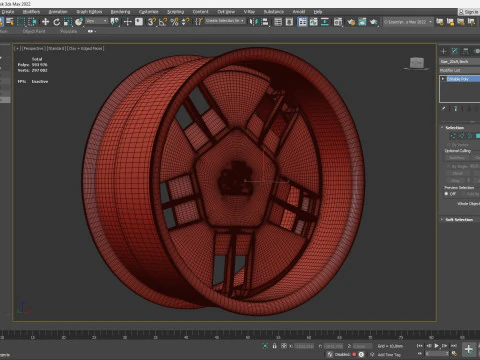This screenshot has width=480, height=360.
Task: Open the Reference Coordinate System dropdown
Action: 96,21
